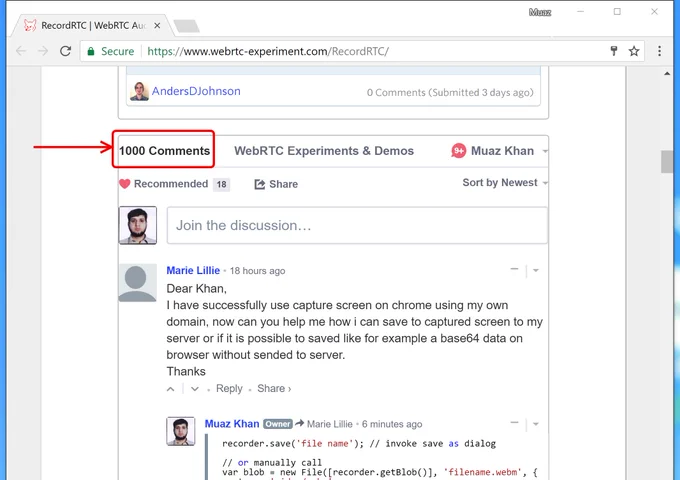Image resolution: width=680 pixels, height=480 pixels.
Task: Click '18 hours ago' timestamp
Action: click(x=257, y=271)
